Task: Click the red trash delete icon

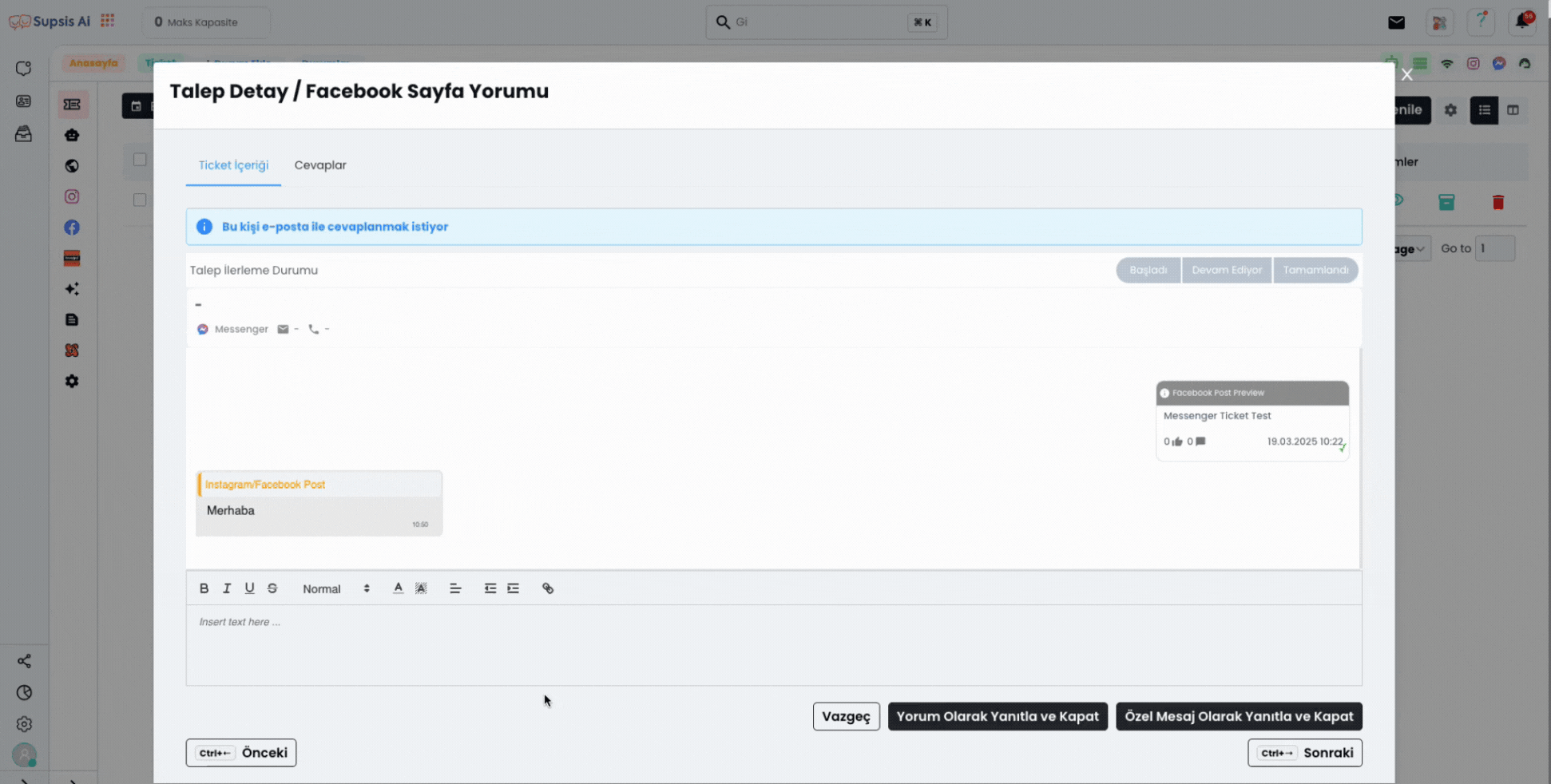Action: pyautogui.click(x=1498, y=202)
